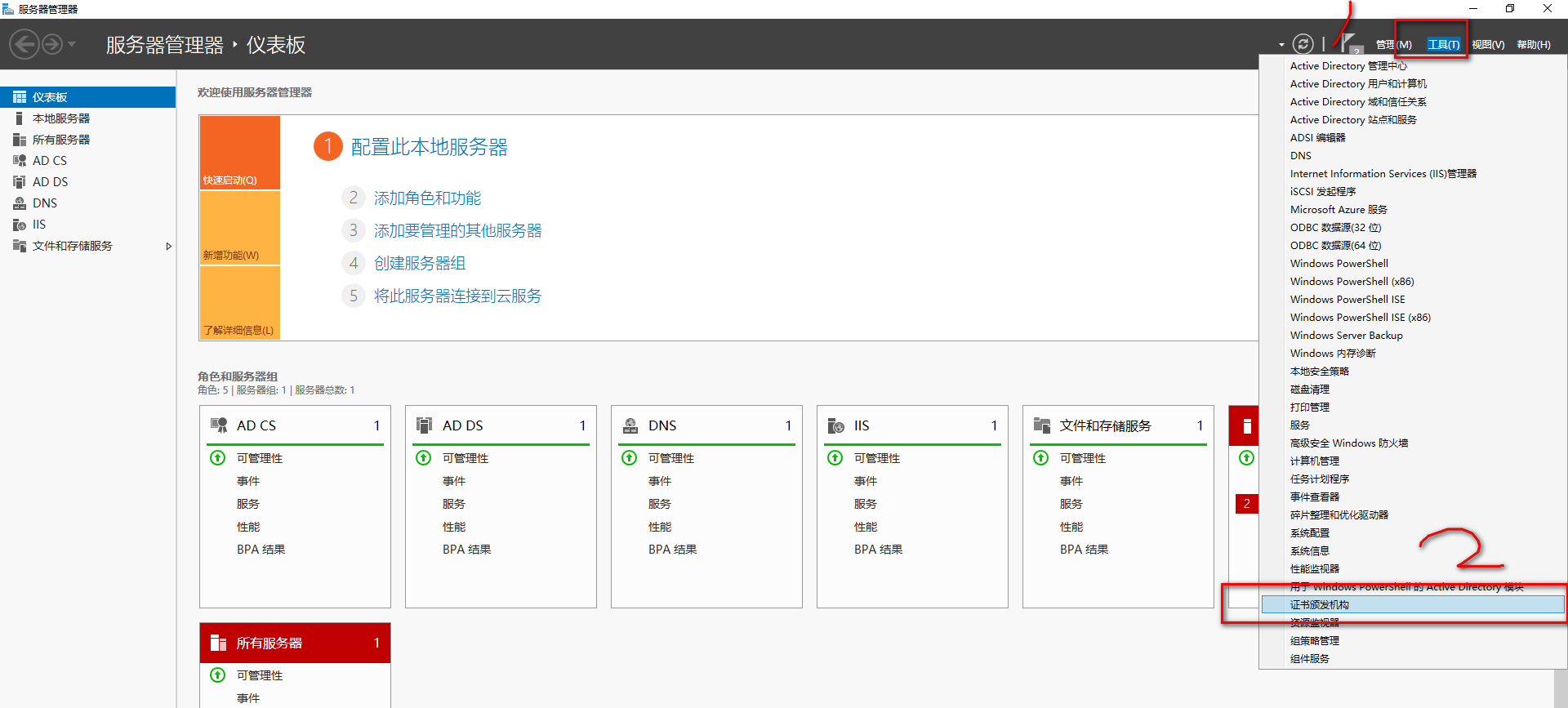Click the AD DS sidebar icon

pos(20,182)
